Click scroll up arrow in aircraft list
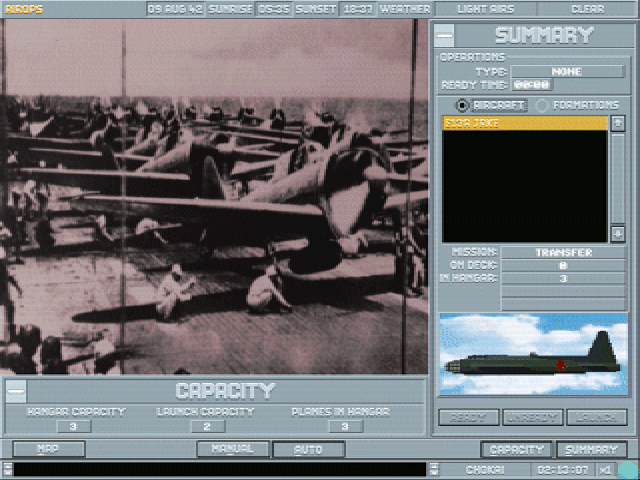Viewport: 640px width, 480px height. pyautogui.click(x=617, y=123)
